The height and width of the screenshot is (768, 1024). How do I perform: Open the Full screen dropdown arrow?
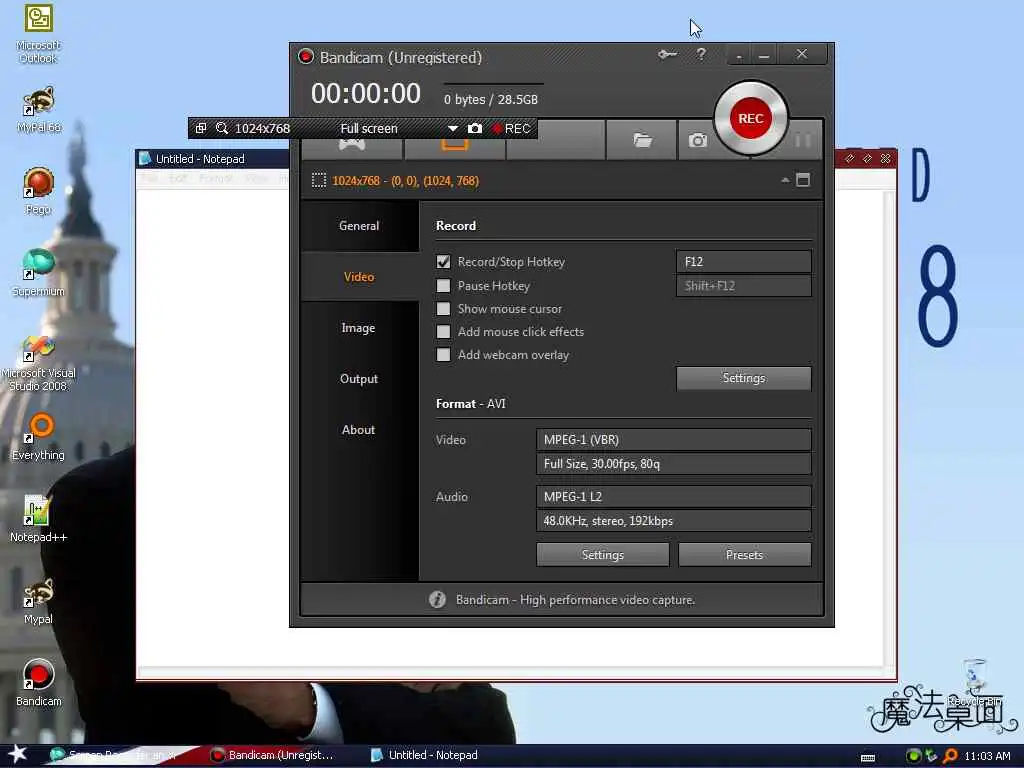point(452,129)
